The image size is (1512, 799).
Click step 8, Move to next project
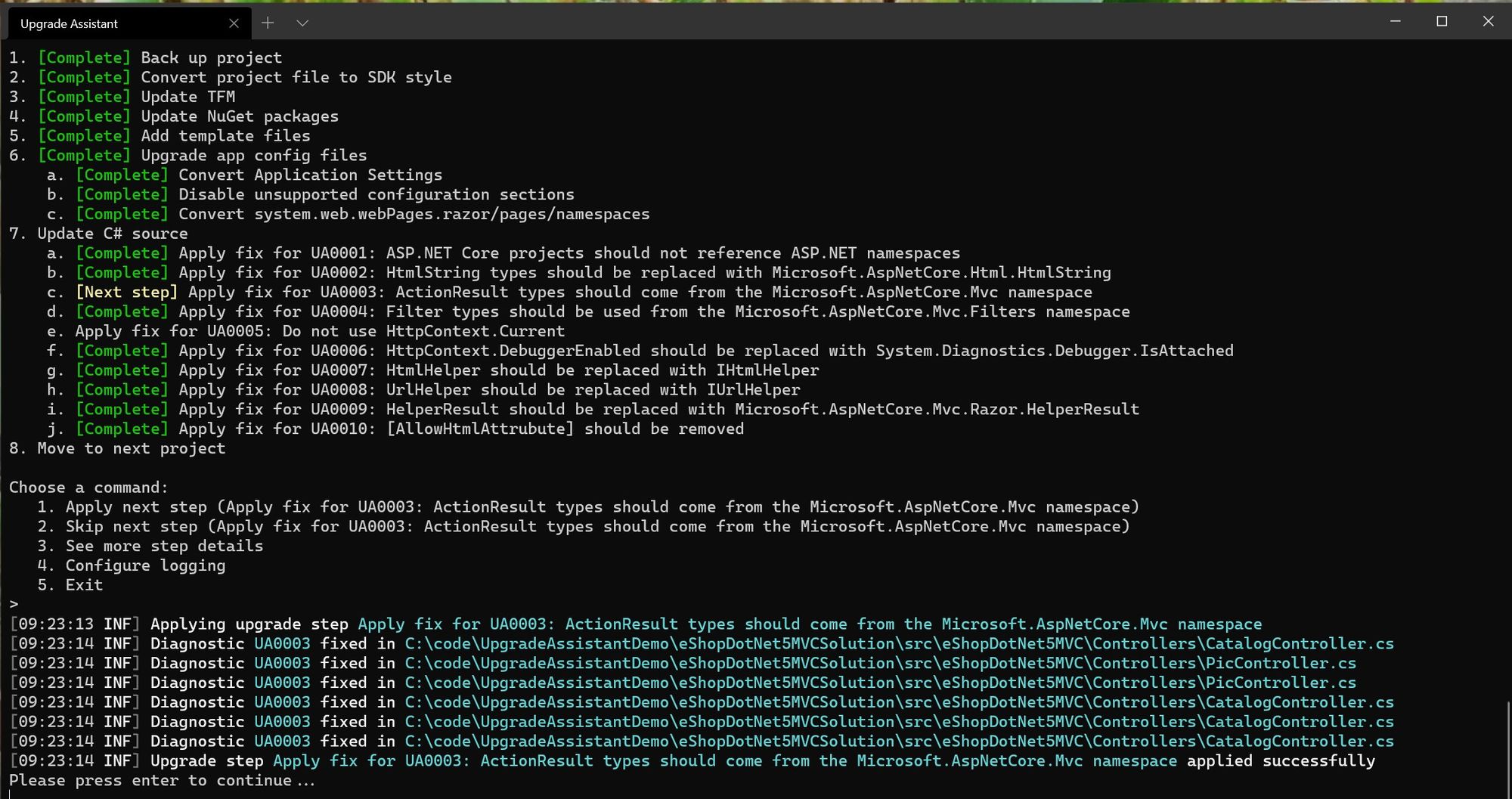pyautogui.click(x=117, y=448)
